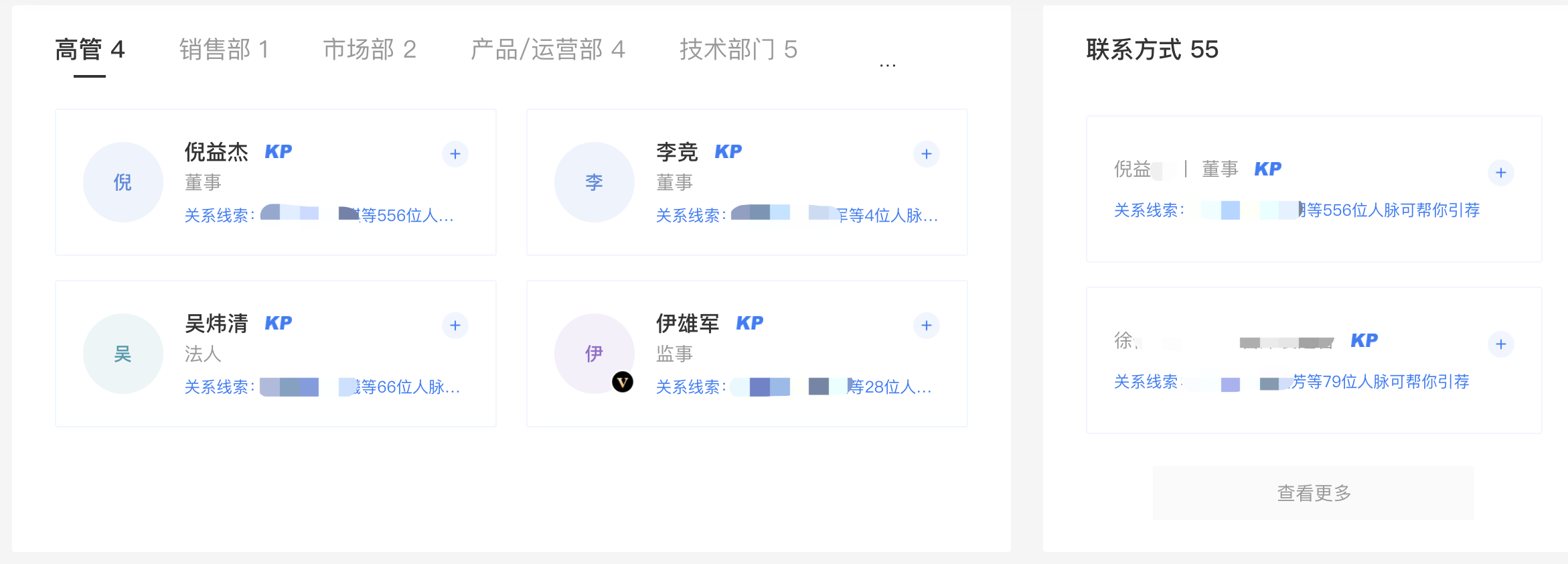Click plus icon on 李竞 card
The height and width of the screenshot is (564, 1568).
926,154
